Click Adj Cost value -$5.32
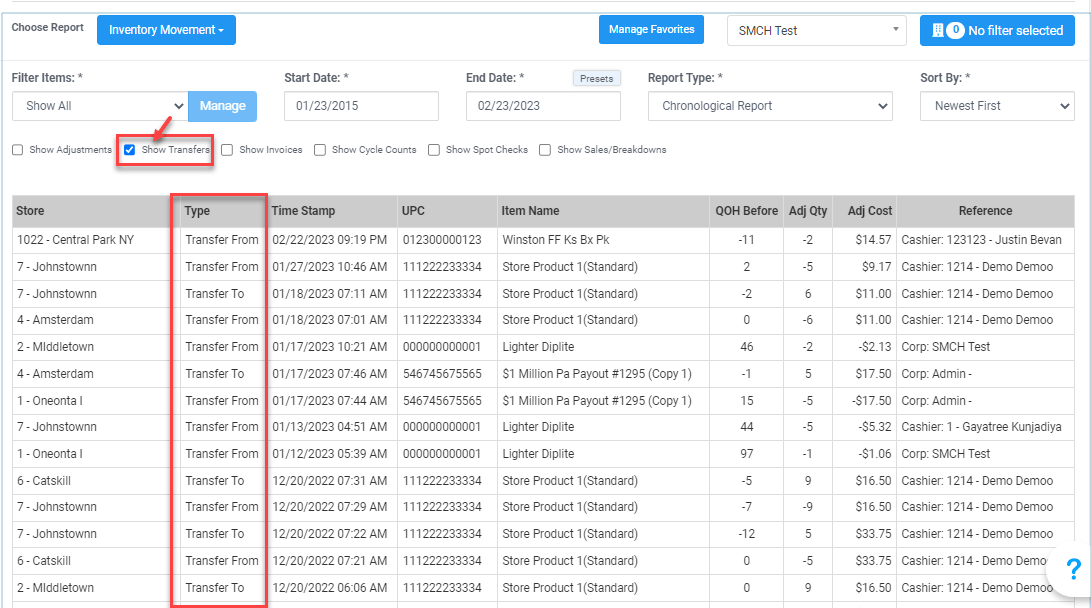Image resolution: width=1091 pixels, height=608 pixels. [874, 427]
